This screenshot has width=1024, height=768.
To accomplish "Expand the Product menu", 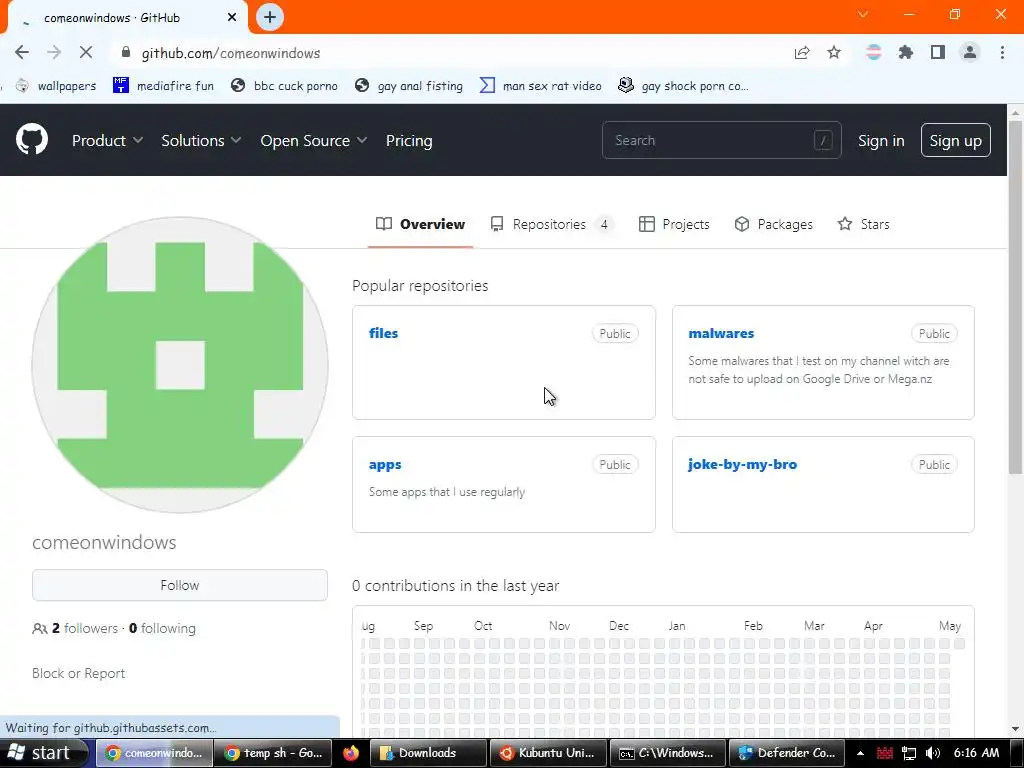I will coord(107,140).
